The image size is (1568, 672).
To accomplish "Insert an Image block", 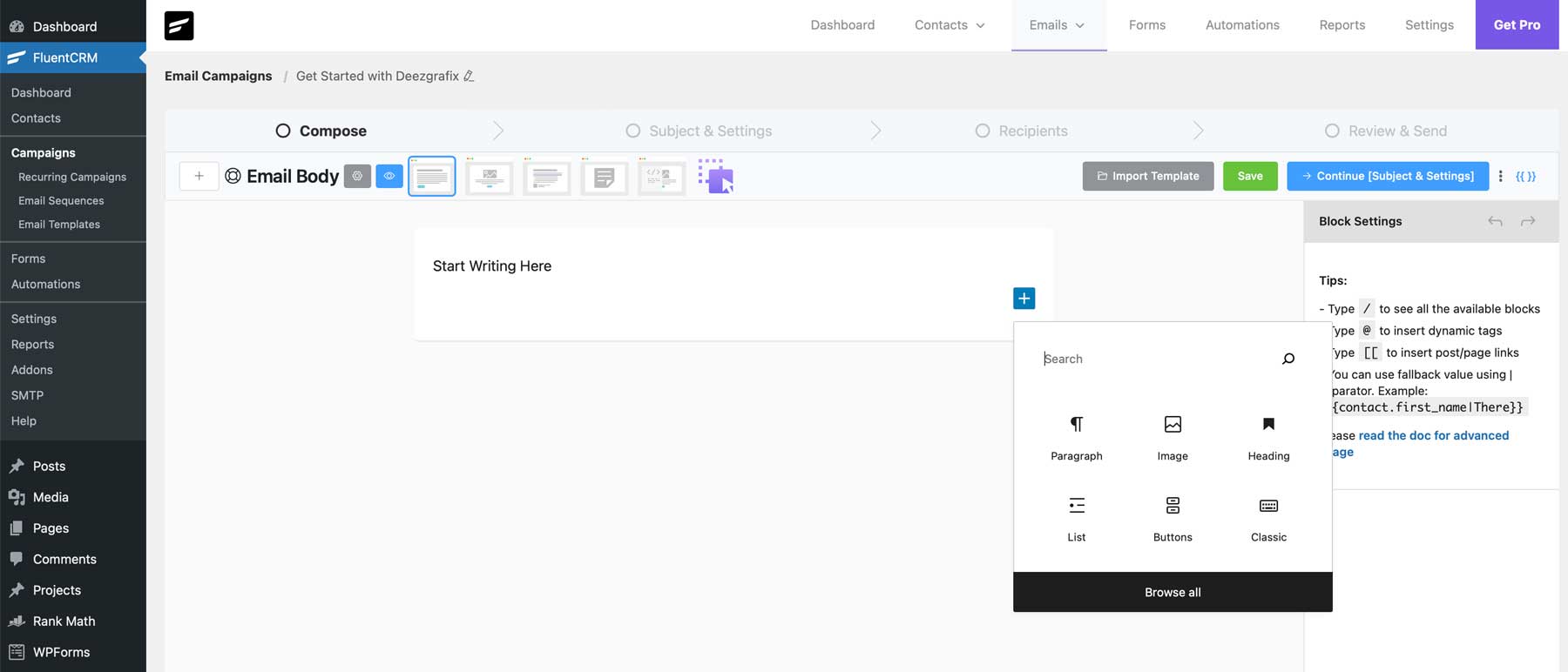I will click(x=1173, y=437).
